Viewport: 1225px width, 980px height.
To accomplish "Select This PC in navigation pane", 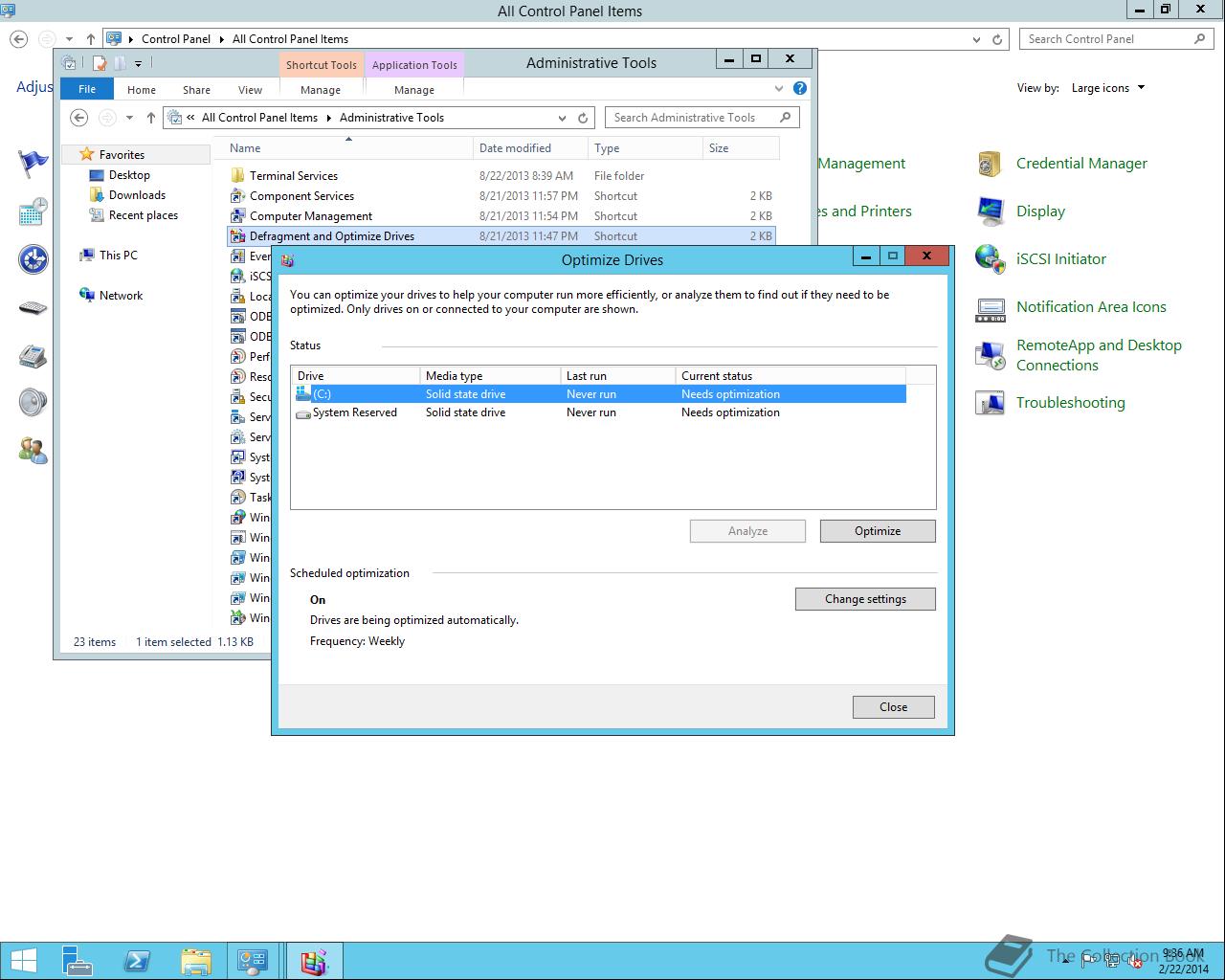I will pos(118,256).
